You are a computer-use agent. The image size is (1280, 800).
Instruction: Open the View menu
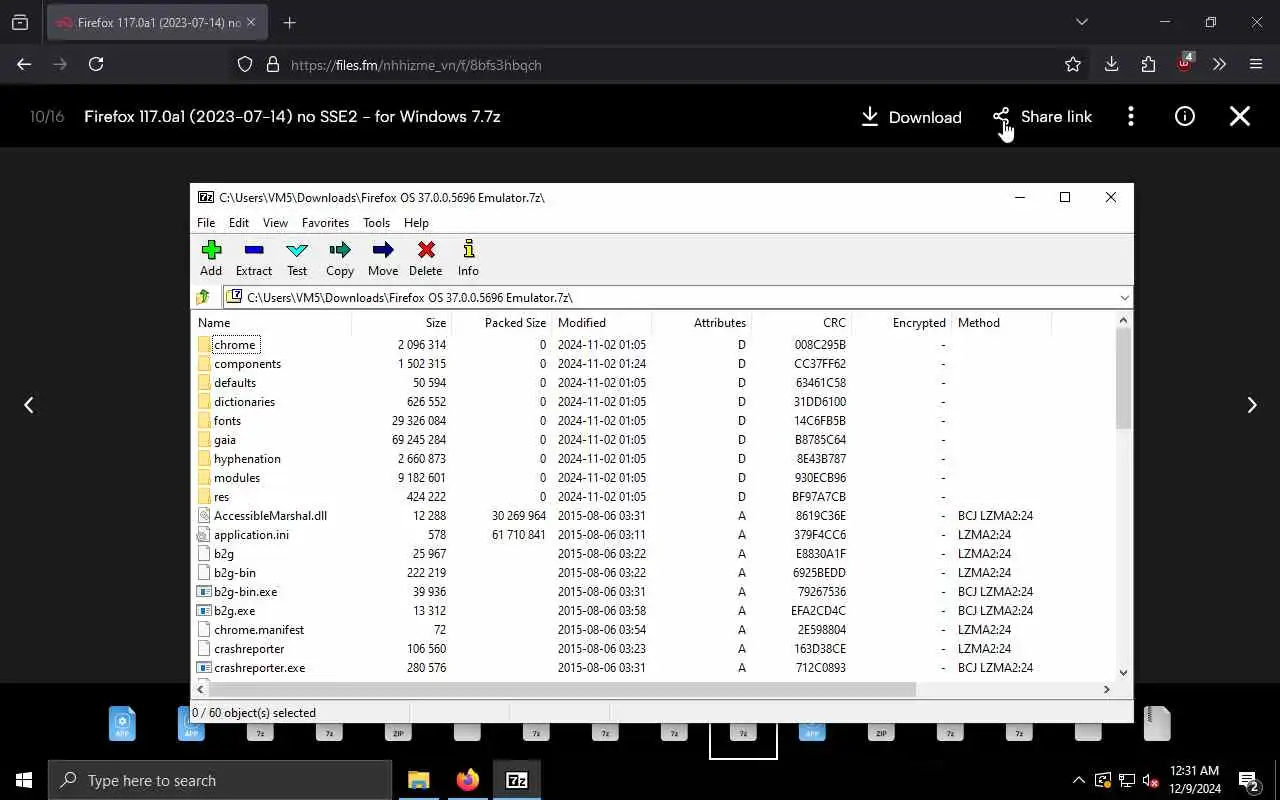(275, 223)
